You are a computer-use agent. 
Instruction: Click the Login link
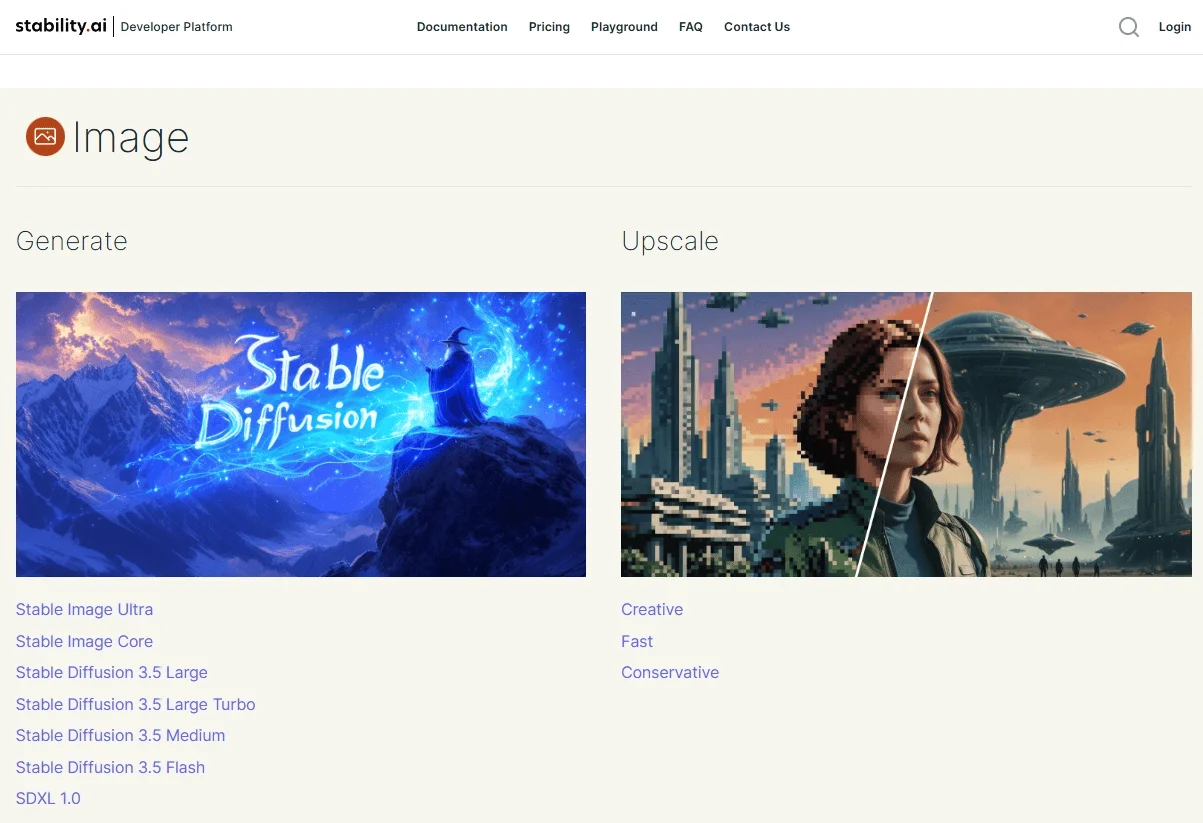1175,27
